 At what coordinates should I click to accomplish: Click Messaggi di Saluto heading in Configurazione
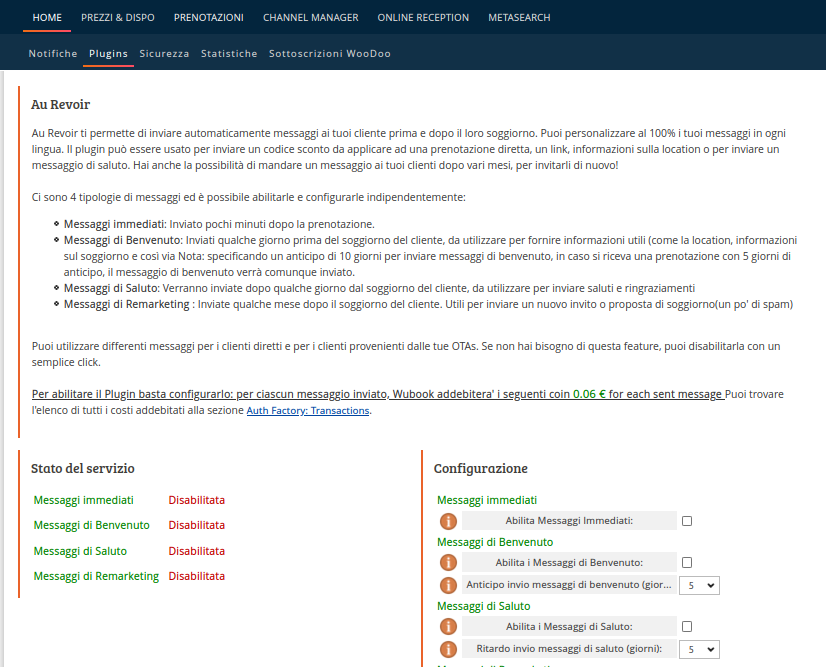484,606
